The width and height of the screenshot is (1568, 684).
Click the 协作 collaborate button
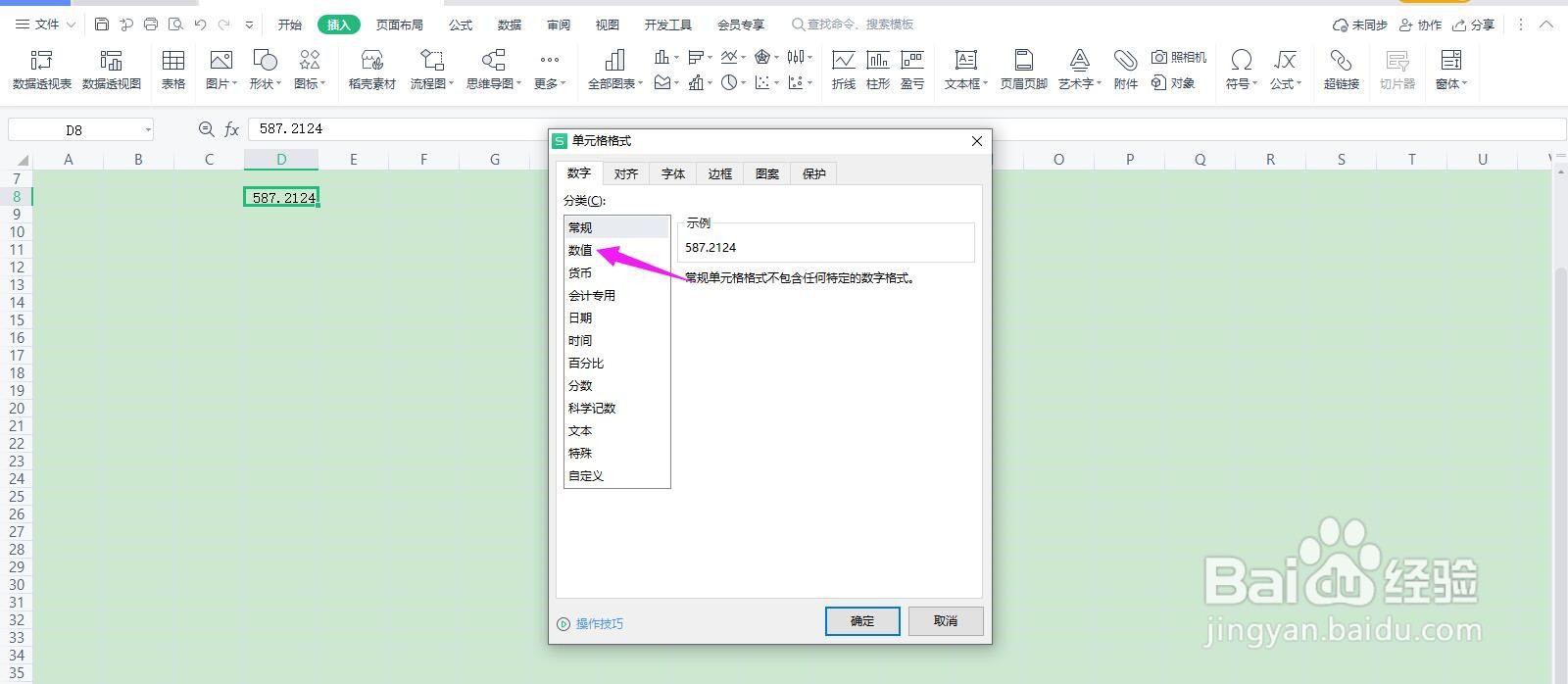click(x=1421, y=24)
